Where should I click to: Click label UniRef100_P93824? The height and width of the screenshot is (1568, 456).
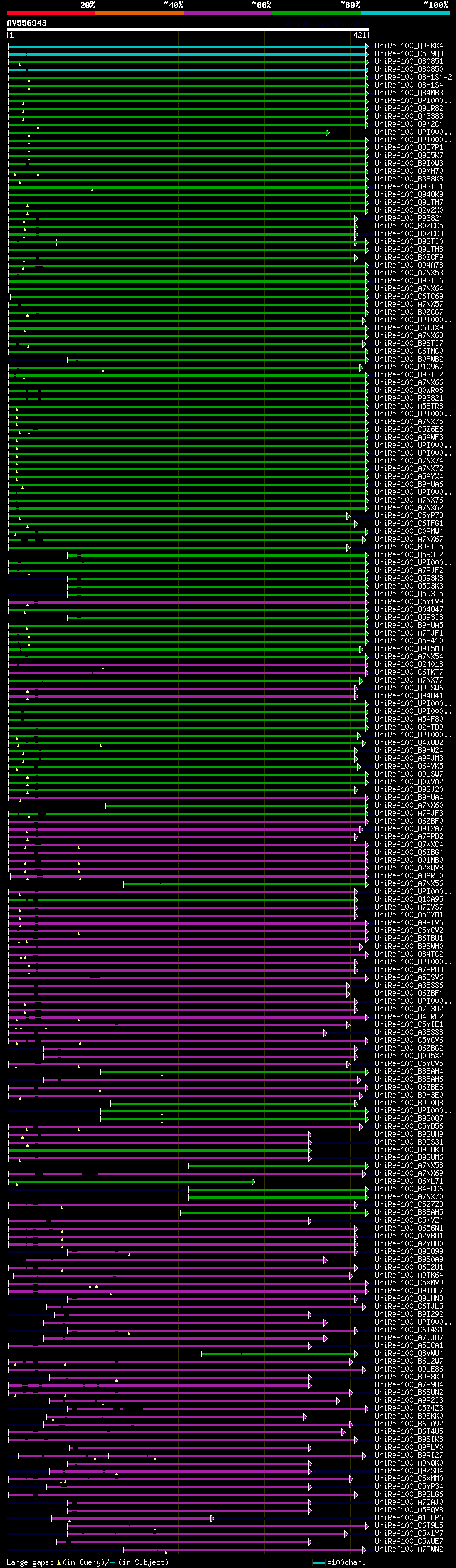coord(409,218)
